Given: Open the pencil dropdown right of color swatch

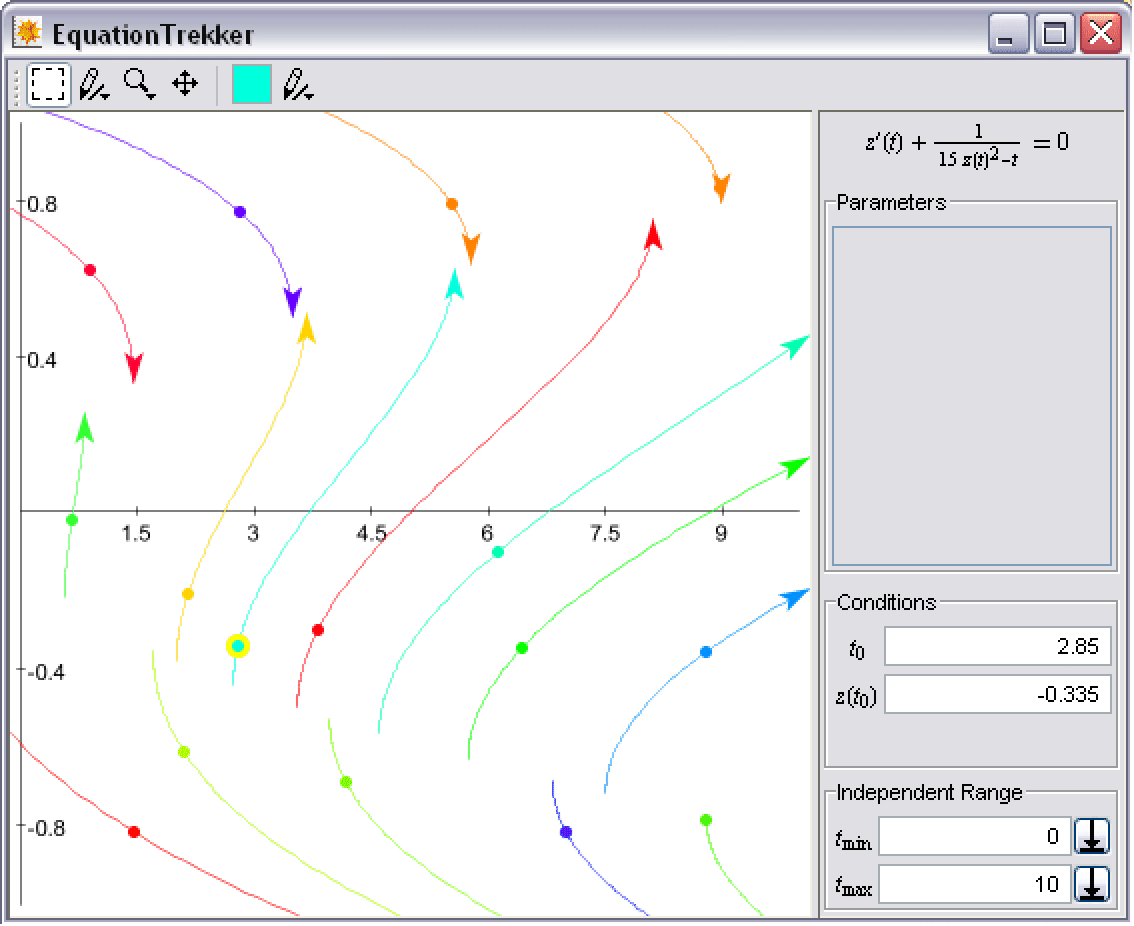Looking at the screenshot, I should click(x=298, y=85).
